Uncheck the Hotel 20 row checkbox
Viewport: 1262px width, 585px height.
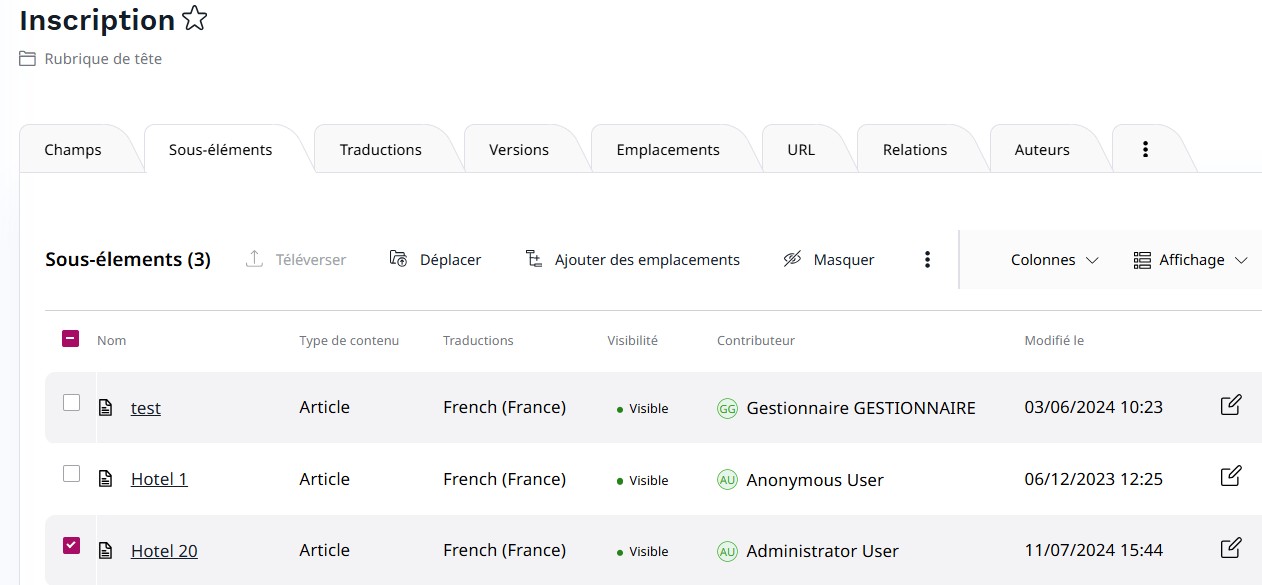(71, 545)
